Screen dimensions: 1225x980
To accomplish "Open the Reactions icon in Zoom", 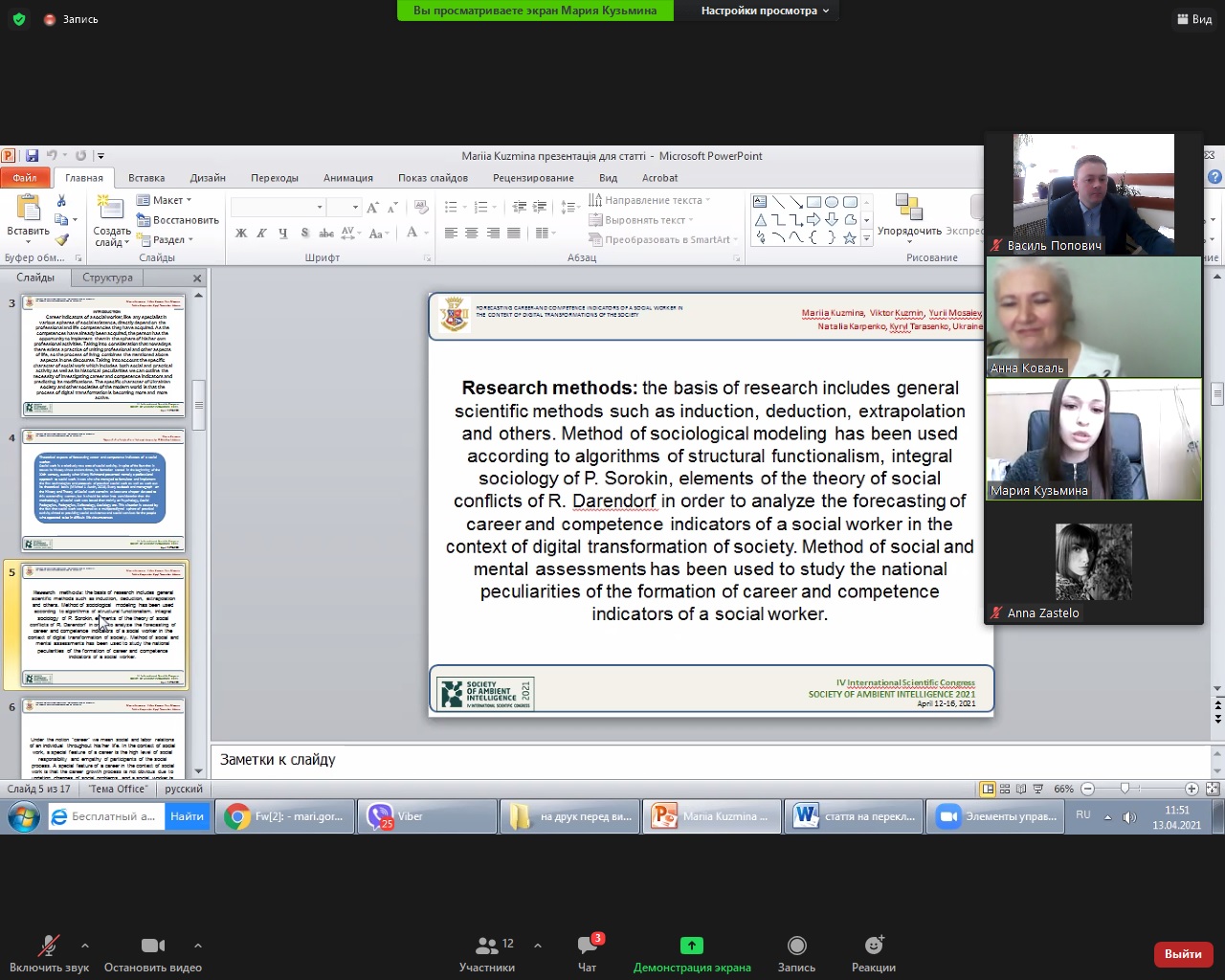I will tap(873, 952).
